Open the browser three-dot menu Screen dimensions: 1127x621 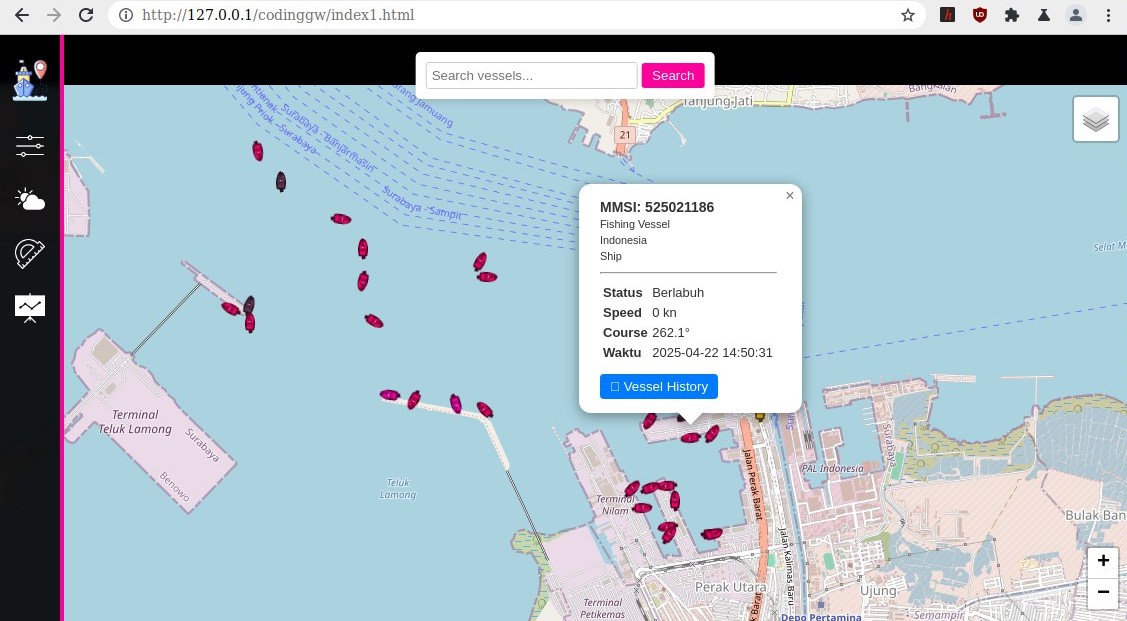[x=1108, y=15]
